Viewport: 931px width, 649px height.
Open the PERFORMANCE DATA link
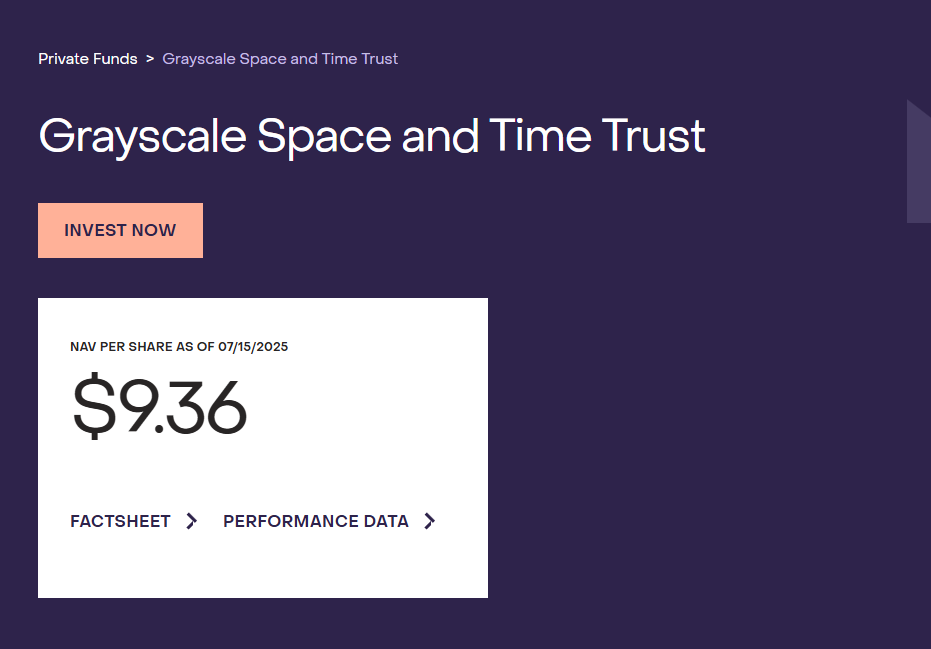pos(315,521)
